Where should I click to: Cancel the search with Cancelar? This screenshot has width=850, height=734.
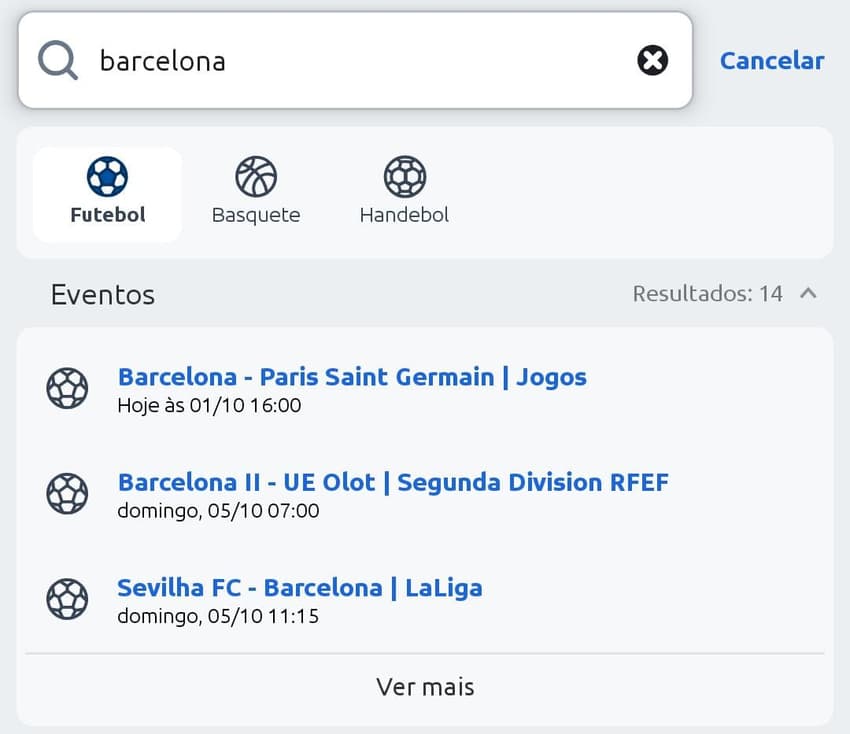[x=771, y=61]
